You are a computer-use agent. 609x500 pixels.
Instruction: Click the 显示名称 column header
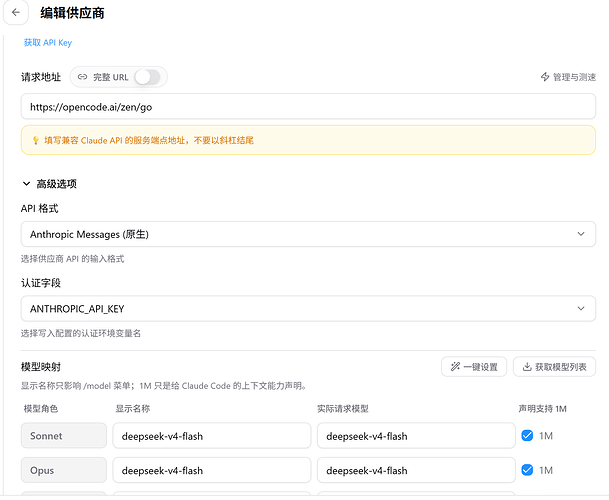click(x=132, y=409)
